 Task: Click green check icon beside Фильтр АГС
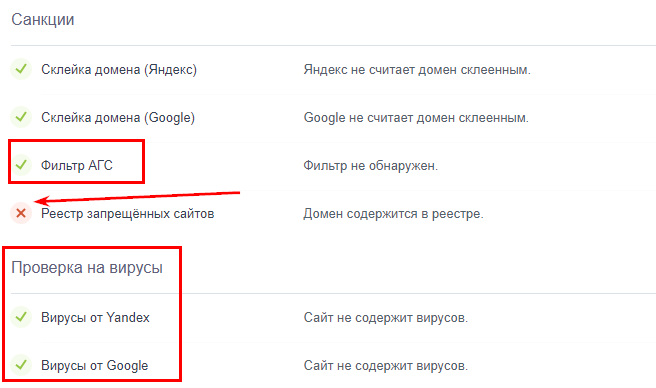[21, 165]
